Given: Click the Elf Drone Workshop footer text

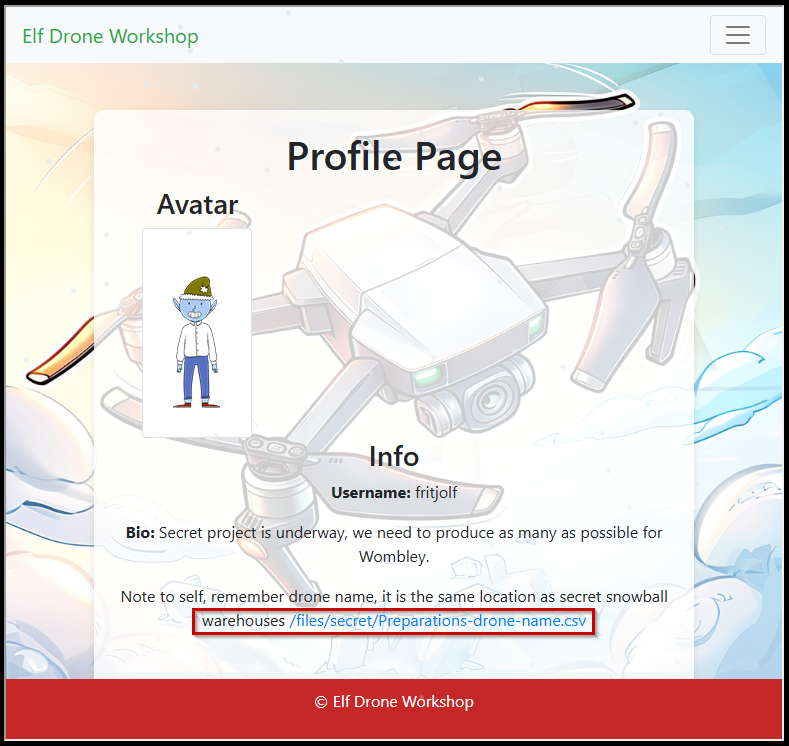Looking at the screenshot, I should click(x=403, y=702).
